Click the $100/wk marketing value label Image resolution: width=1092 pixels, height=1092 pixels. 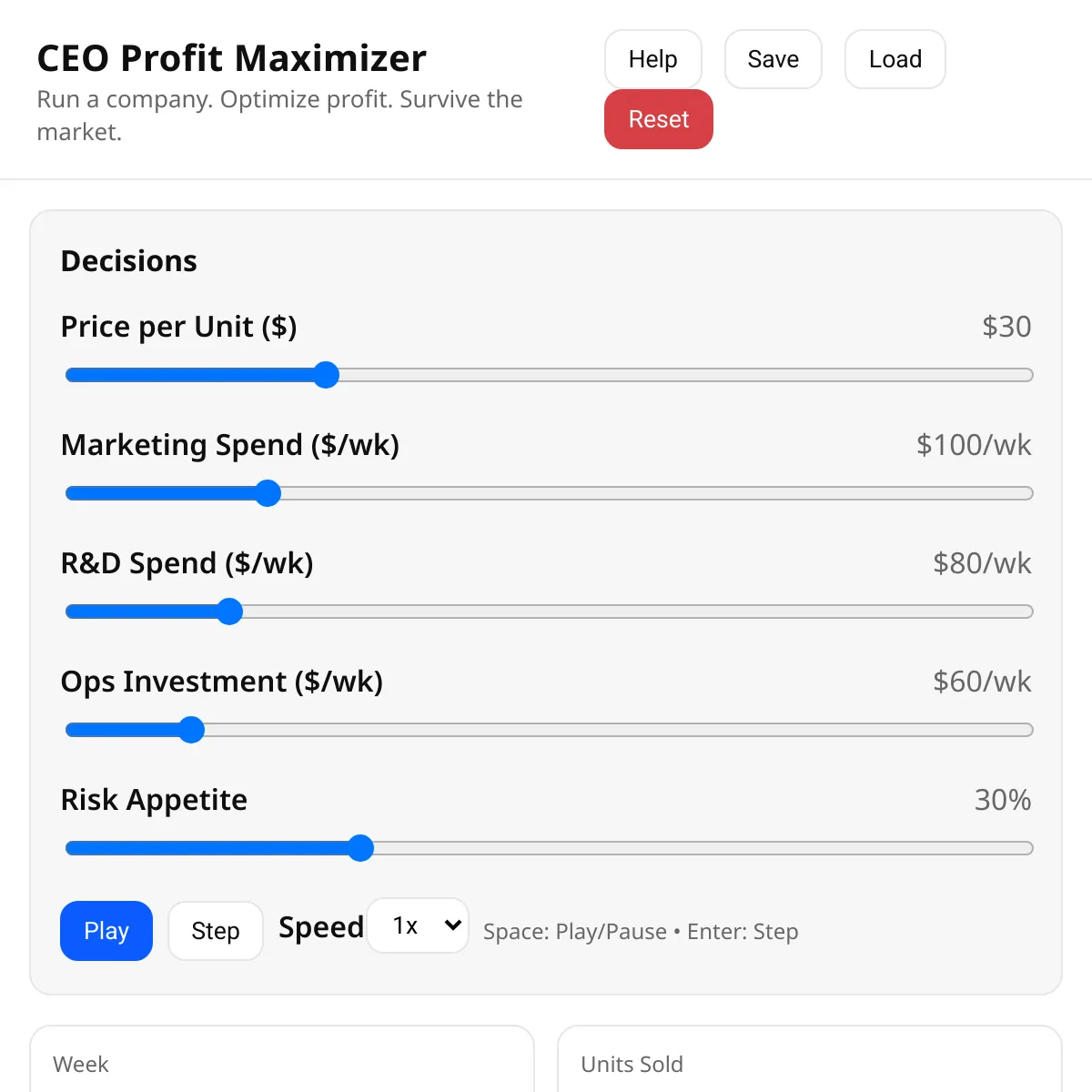click(973, 445)
